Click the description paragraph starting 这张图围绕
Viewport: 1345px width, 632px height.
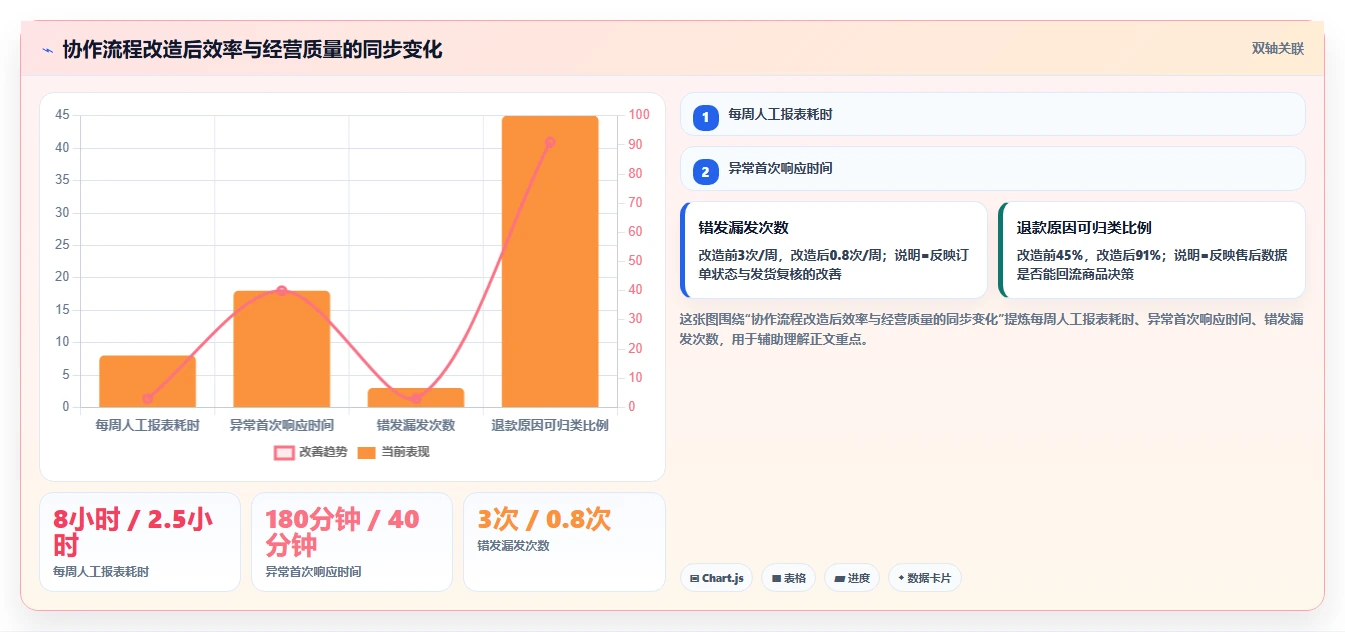(992, 329)
